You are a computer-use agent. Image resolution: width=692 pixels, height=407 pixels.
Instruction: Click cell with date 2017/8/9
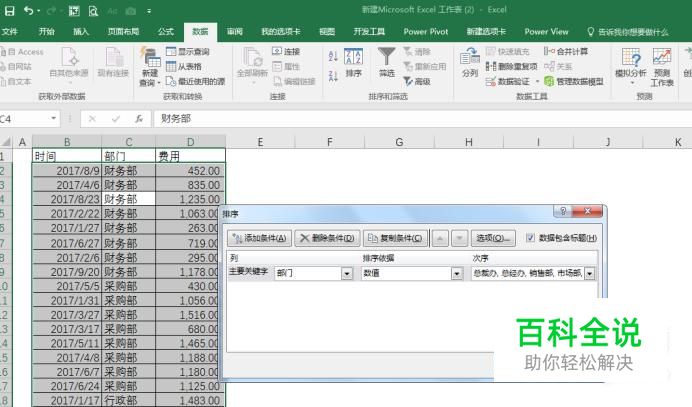click(67, 171)
